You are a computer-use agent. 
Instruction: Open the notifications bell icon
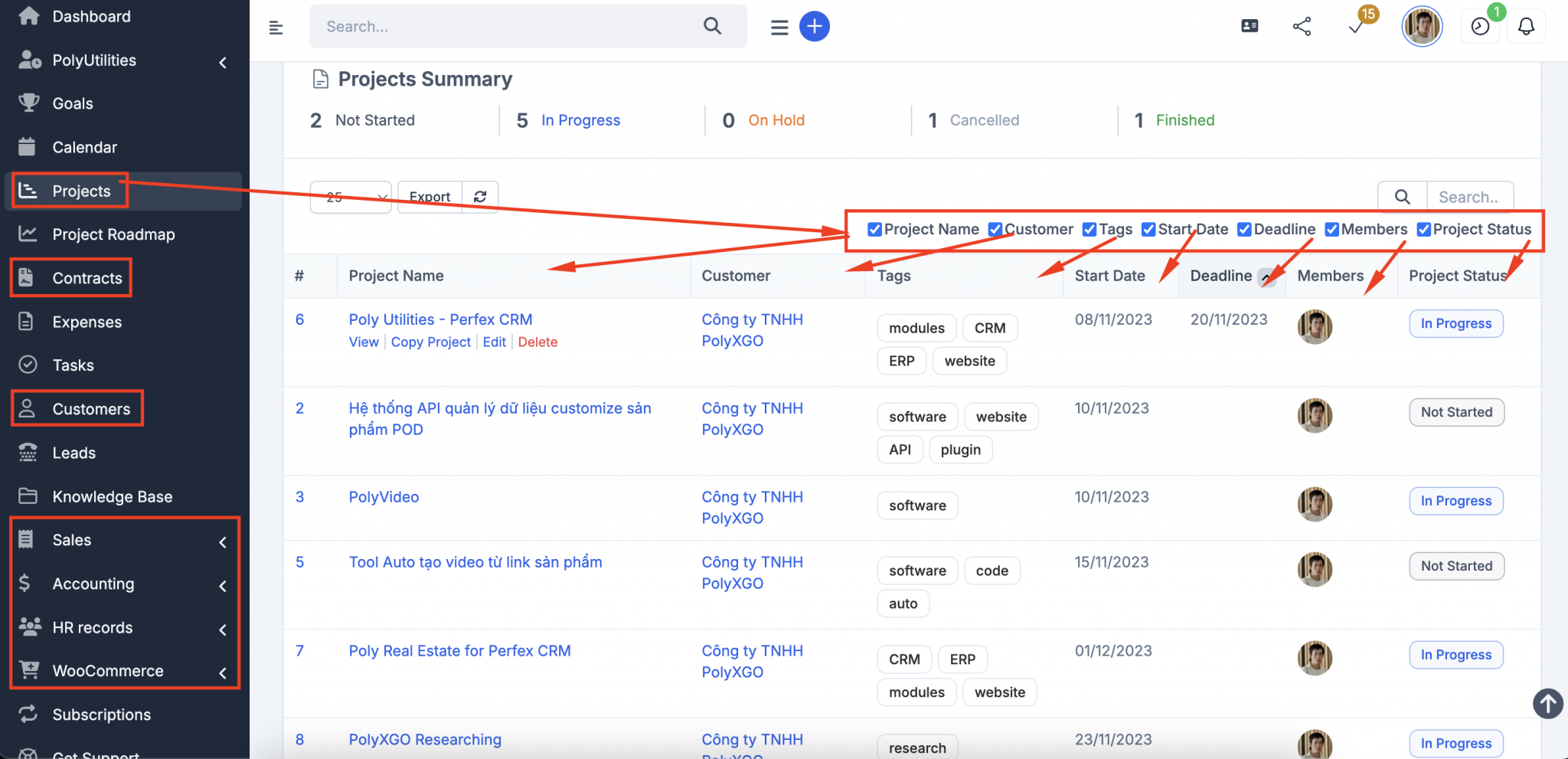(1526, 26)
